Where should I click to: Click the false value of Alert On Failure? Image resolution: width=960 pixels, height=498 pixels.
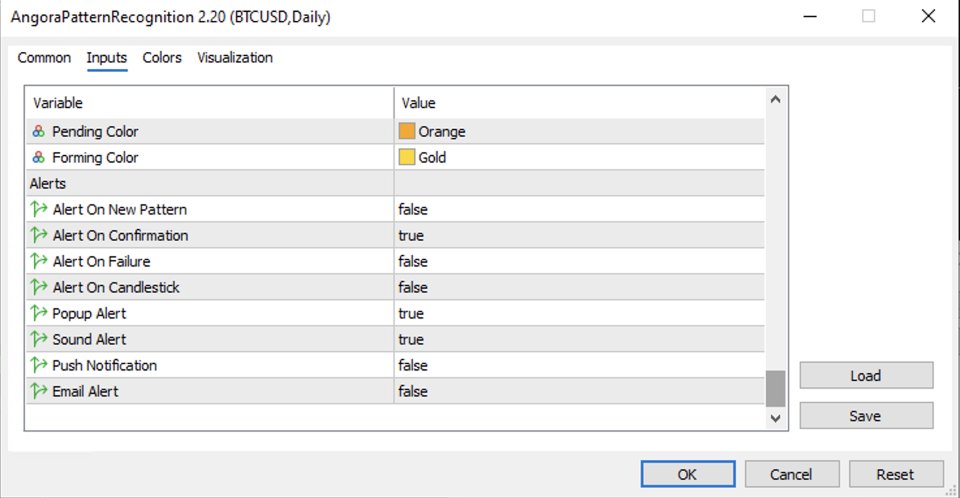tap(413, 262)
